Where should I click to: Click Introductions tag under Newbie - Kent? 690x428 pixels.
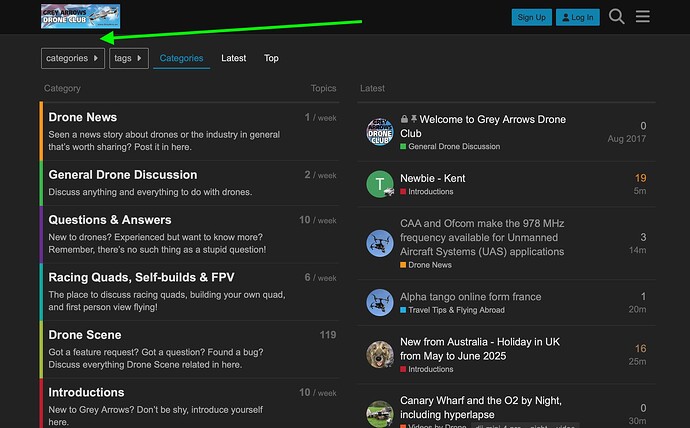pos(426,192)
